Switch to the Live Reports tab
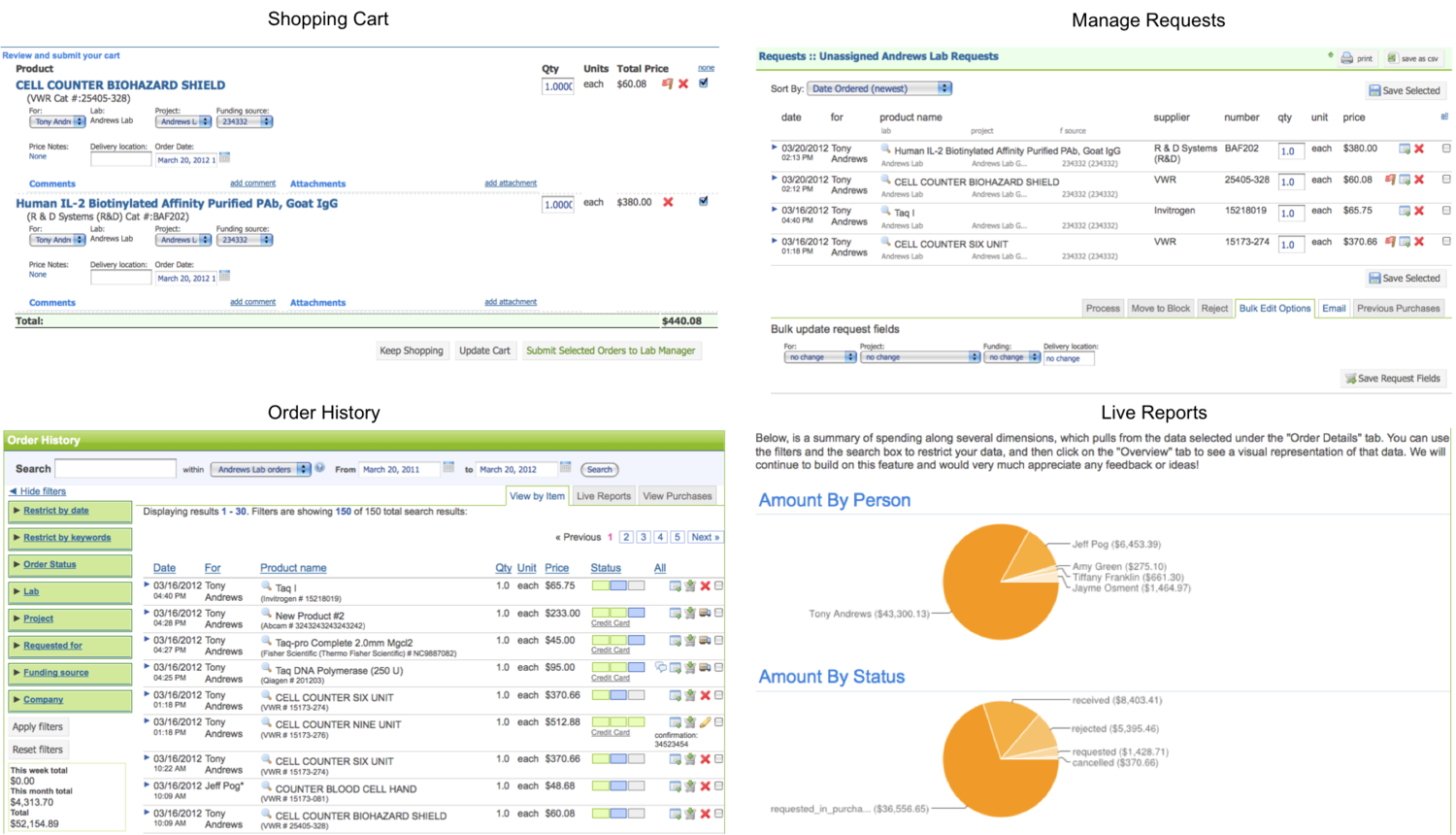 pos(604,496)
